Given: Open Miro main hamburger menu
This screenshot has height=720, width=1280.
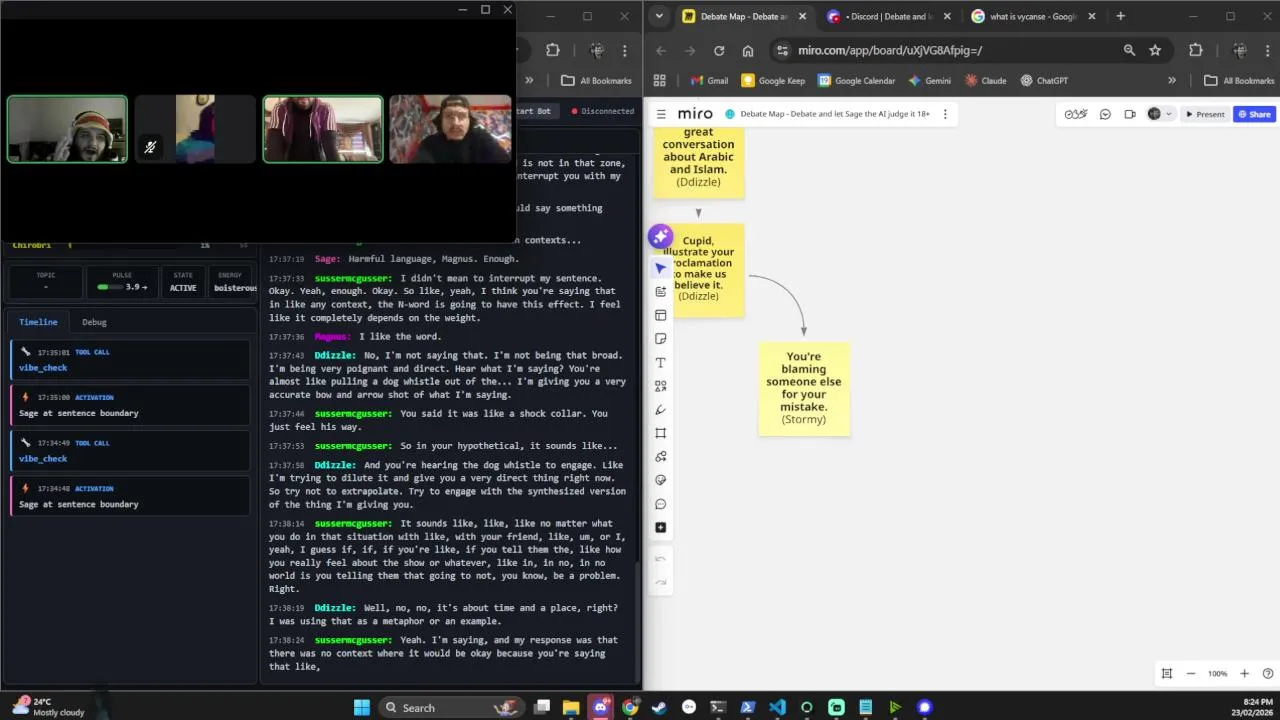Looking at the screenshot, I should point(661,114).
